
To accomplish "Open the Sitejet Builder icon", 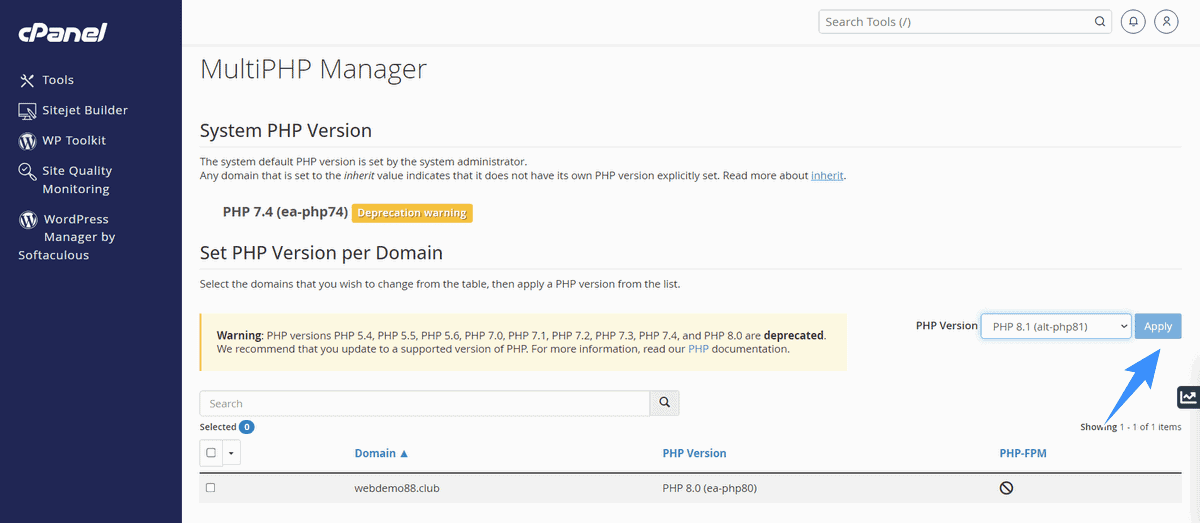I will tap(27, 110).
